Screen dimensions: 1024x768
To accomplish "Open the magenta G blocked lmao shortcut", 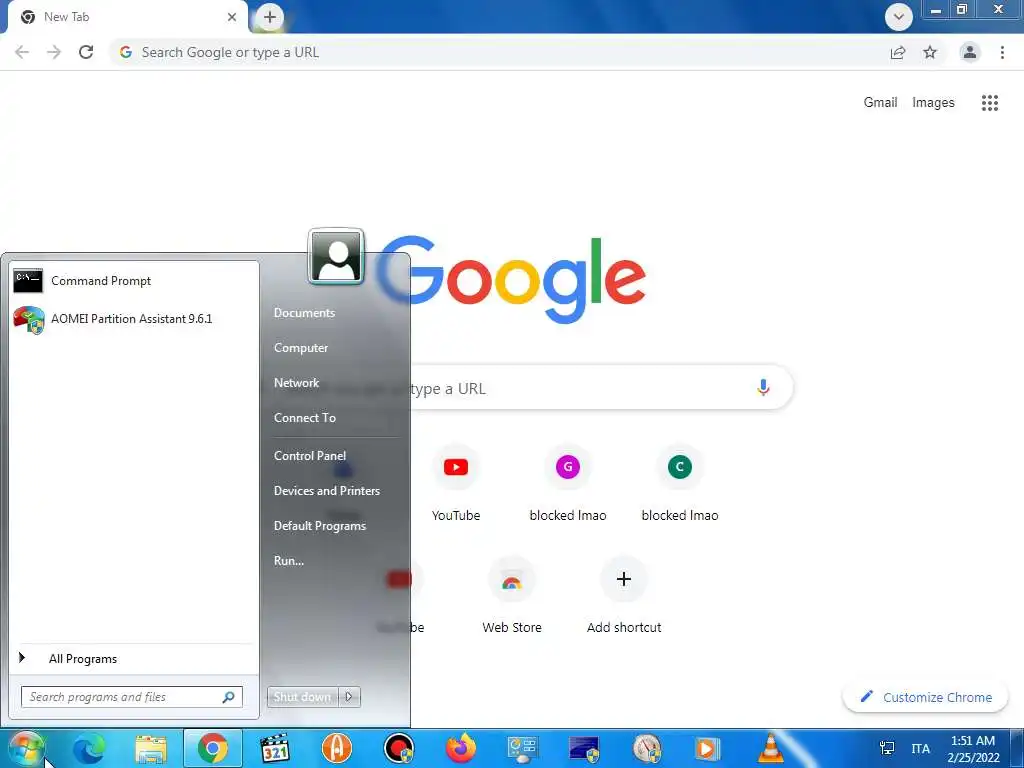I will coord(568,484).
